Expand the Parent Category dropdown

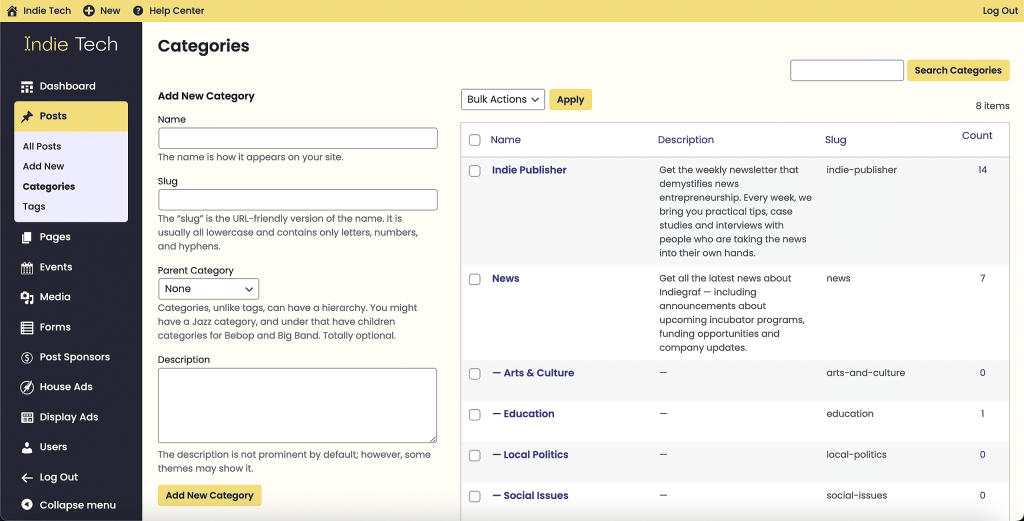click(x=208, y=289)
